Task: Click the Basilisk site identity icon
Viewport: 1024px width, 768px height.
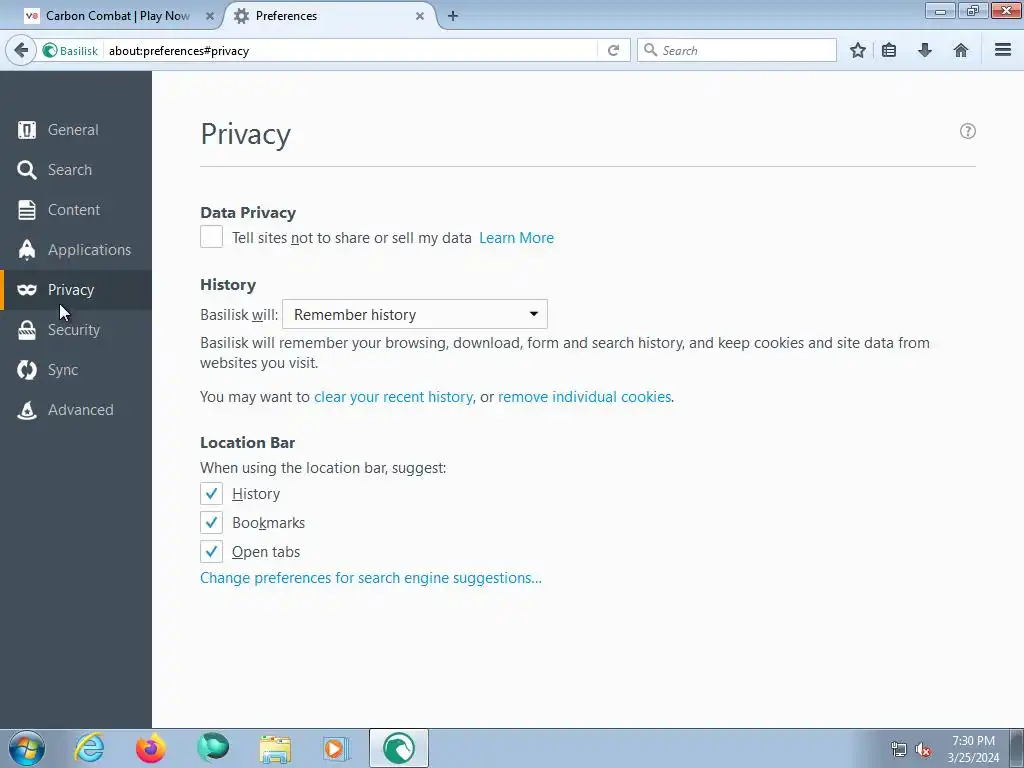Action: pos(50,50)
